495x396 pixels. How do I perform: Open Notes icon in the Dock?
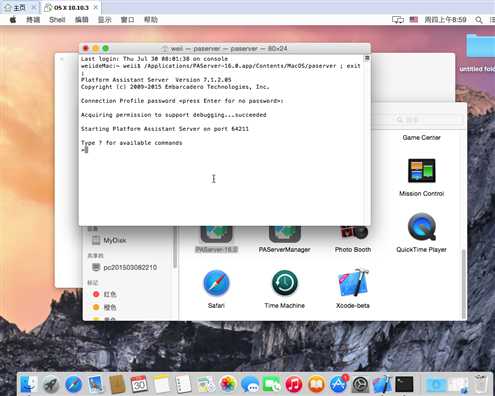tap(161, 384)
